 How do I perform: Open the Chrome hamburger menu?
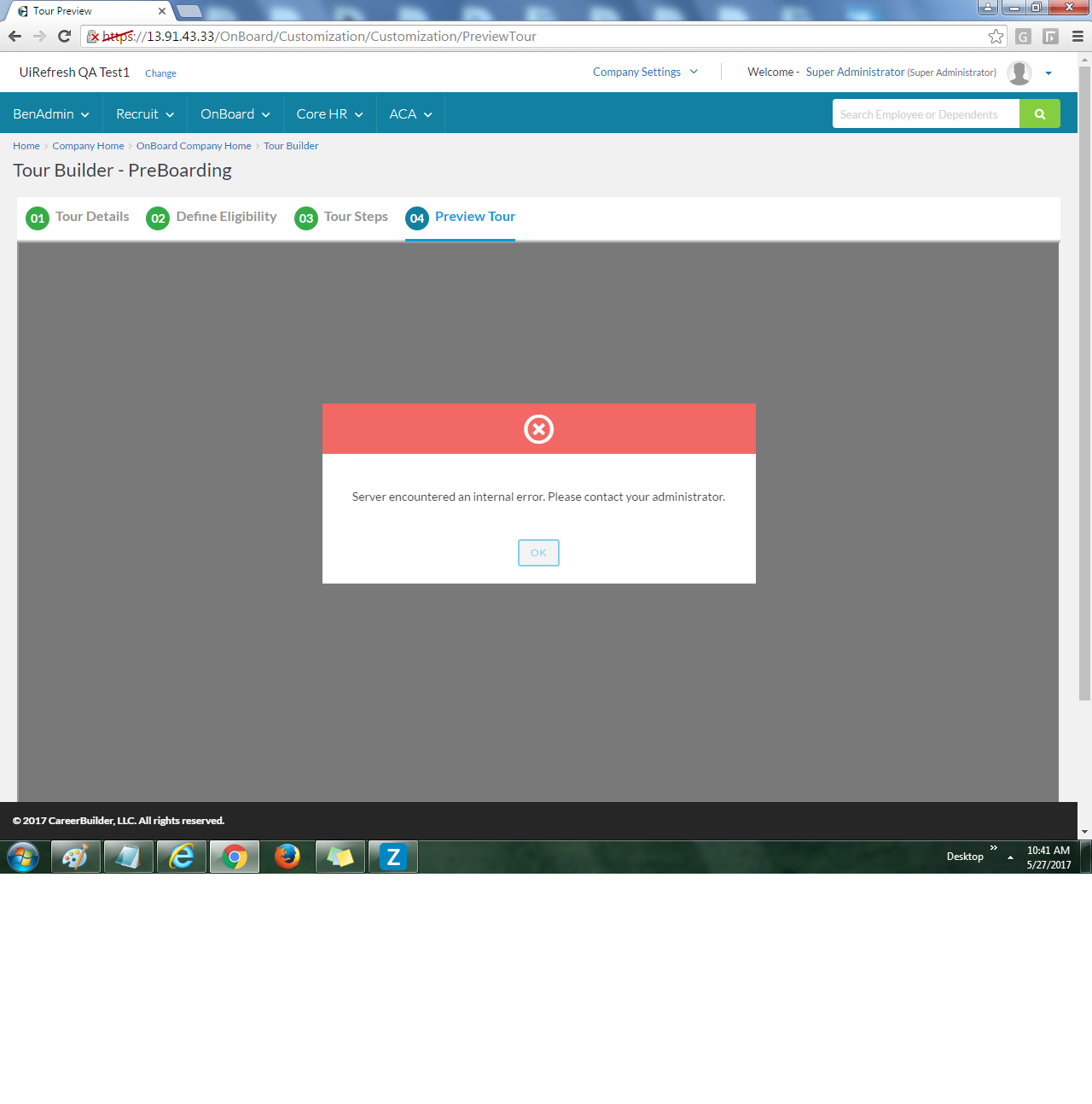tap(1077, 37)
